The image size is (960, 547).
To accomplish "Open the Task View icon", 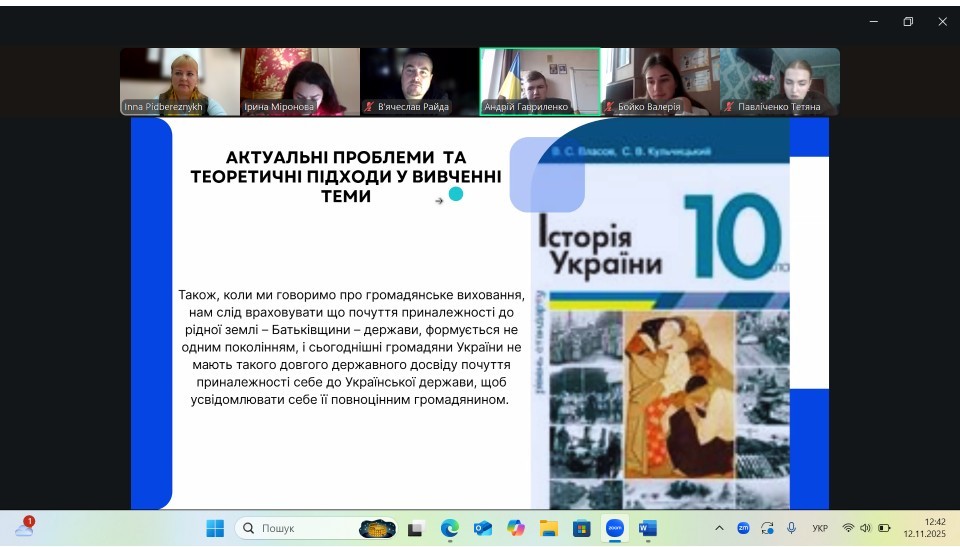I will 415,528.
